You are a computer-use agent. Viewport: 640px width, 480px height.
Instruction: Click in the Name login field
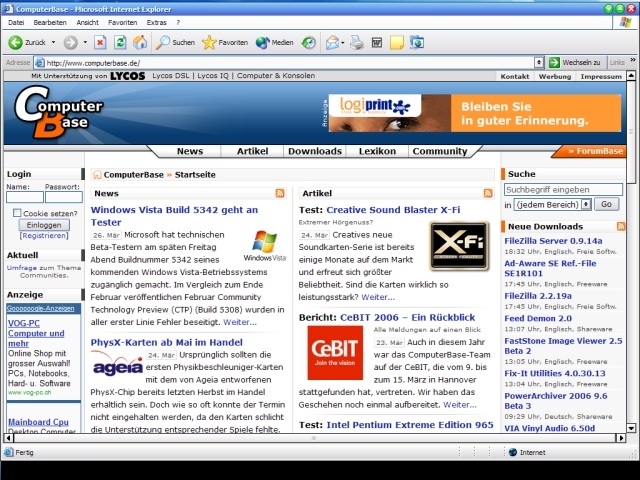[x=25, y=198]
